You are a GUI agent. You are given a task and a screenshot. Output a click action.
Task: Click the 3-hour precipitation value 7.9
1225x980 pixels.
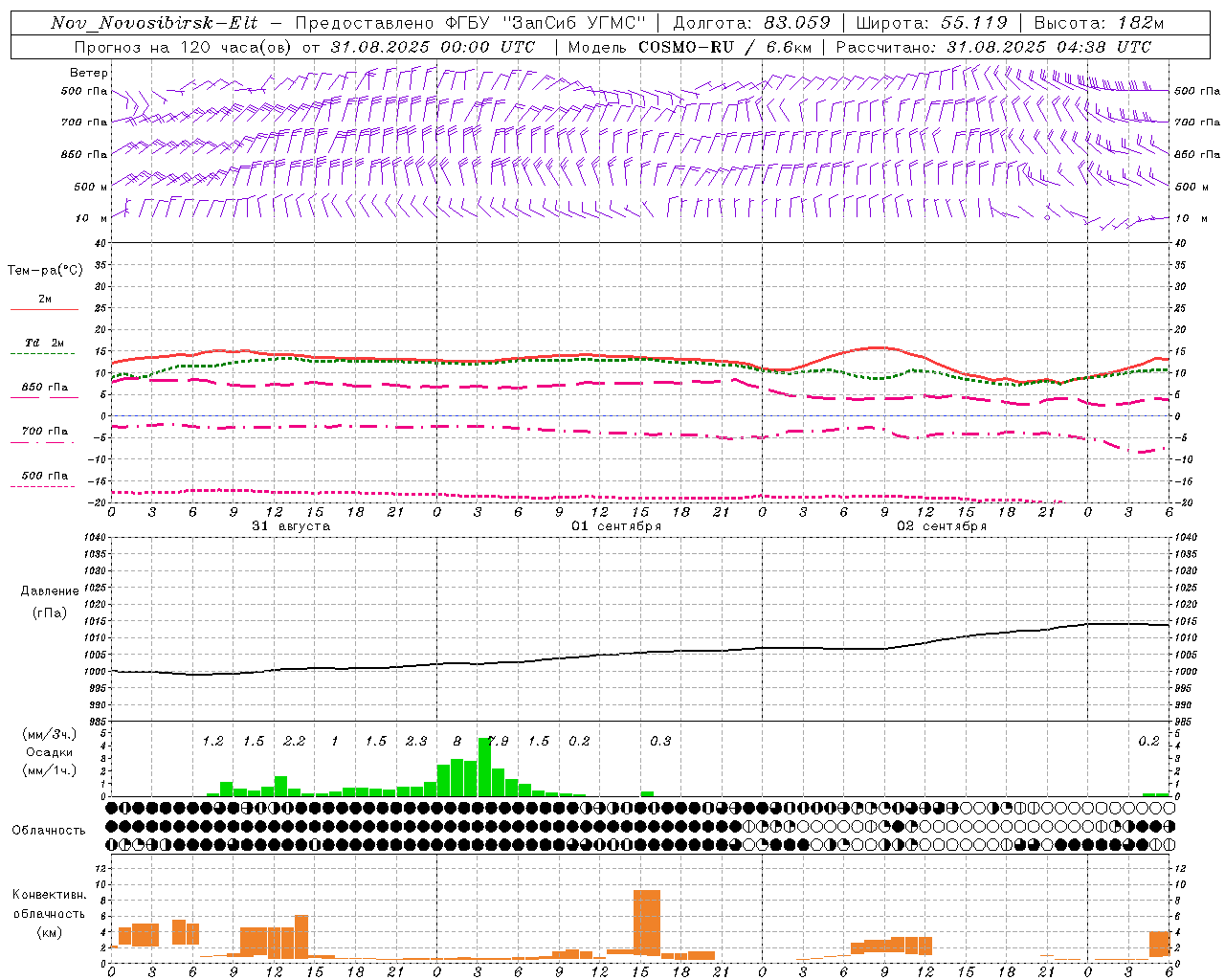coord(498,741)
